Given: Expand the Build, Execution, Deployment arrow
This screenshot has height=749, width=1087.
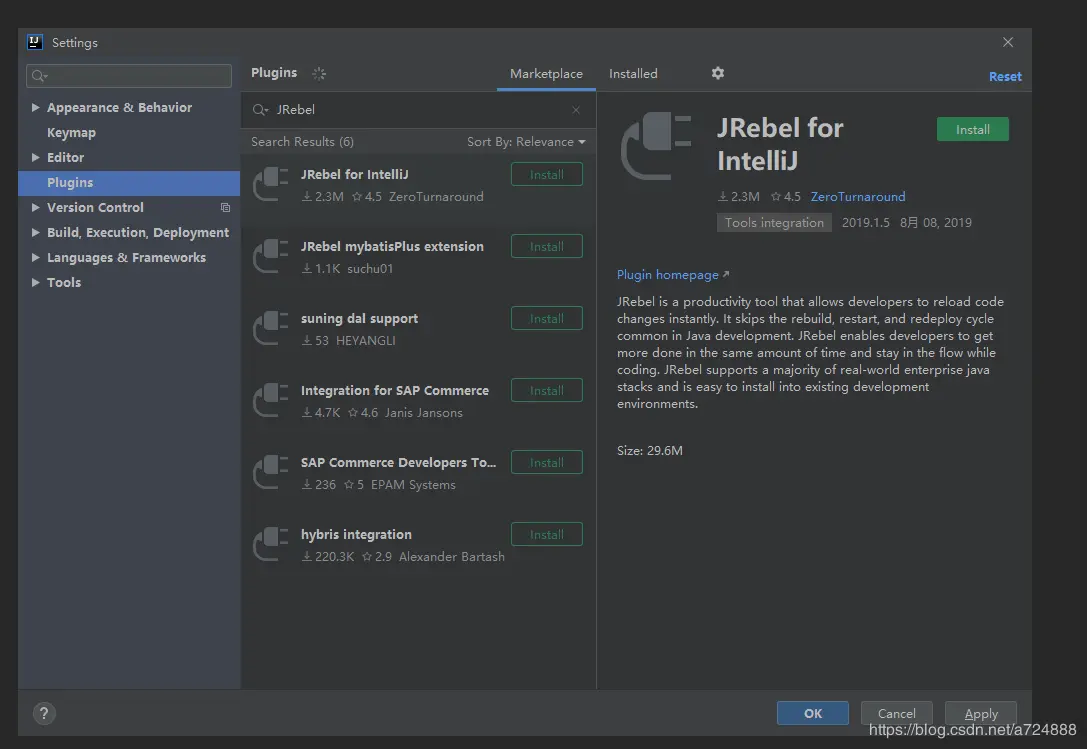Looking at the screenshot, I should (x=35, y=232).
